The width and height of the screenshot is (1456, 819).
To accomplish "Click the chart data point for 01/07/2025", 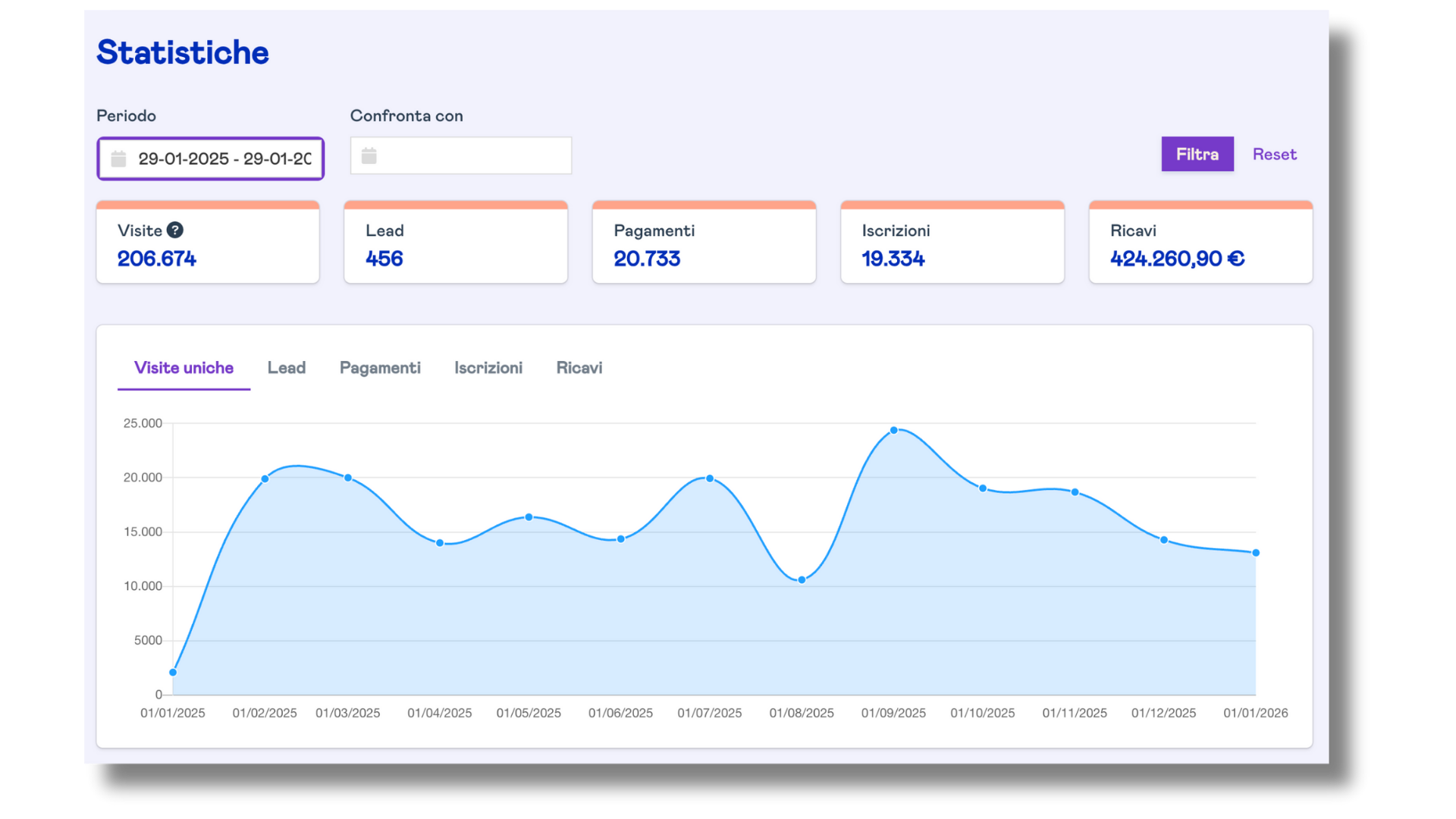I will click(710, 479).
